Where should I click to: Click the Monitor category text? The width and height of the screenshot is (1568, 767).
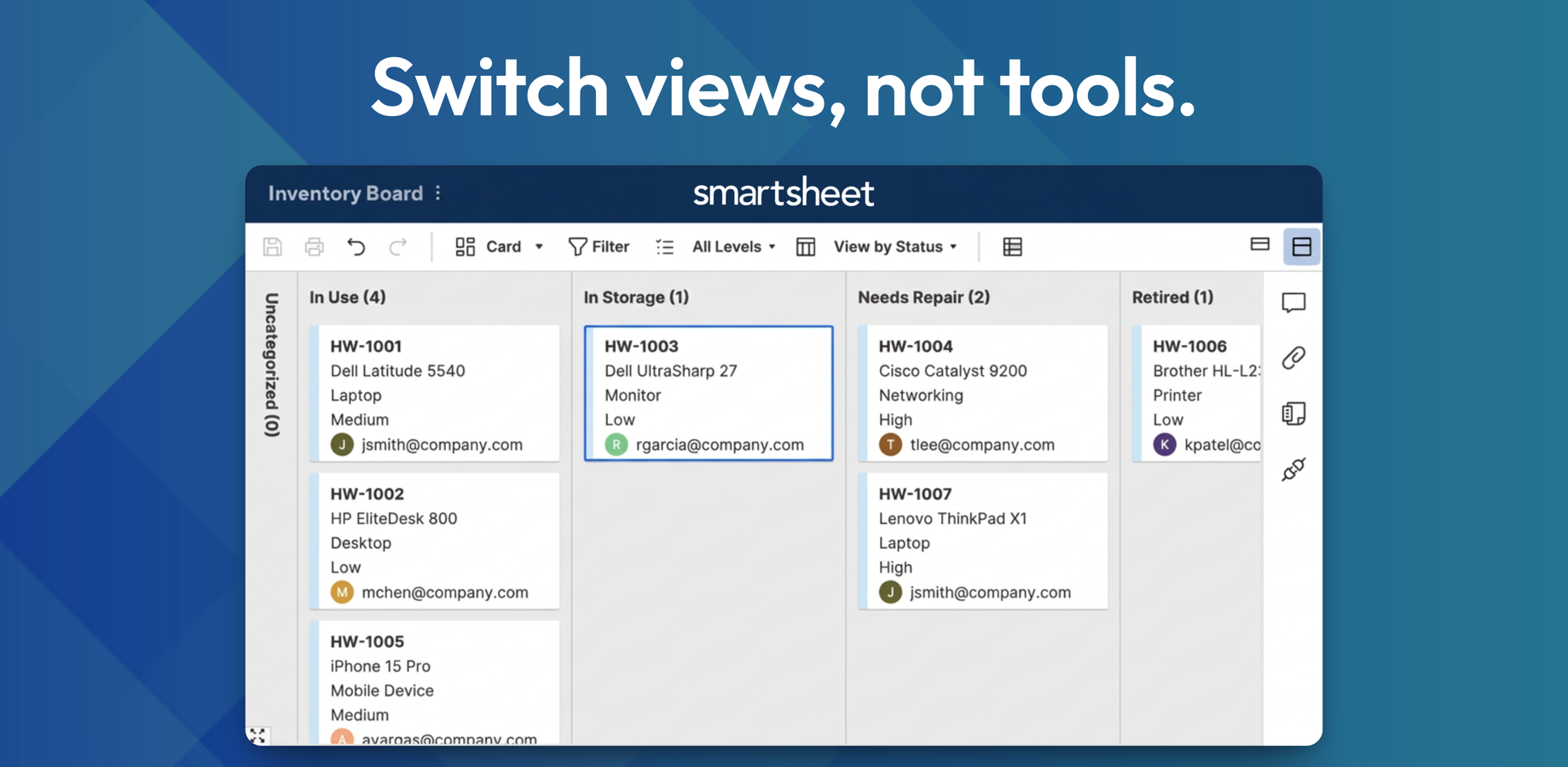633,395
